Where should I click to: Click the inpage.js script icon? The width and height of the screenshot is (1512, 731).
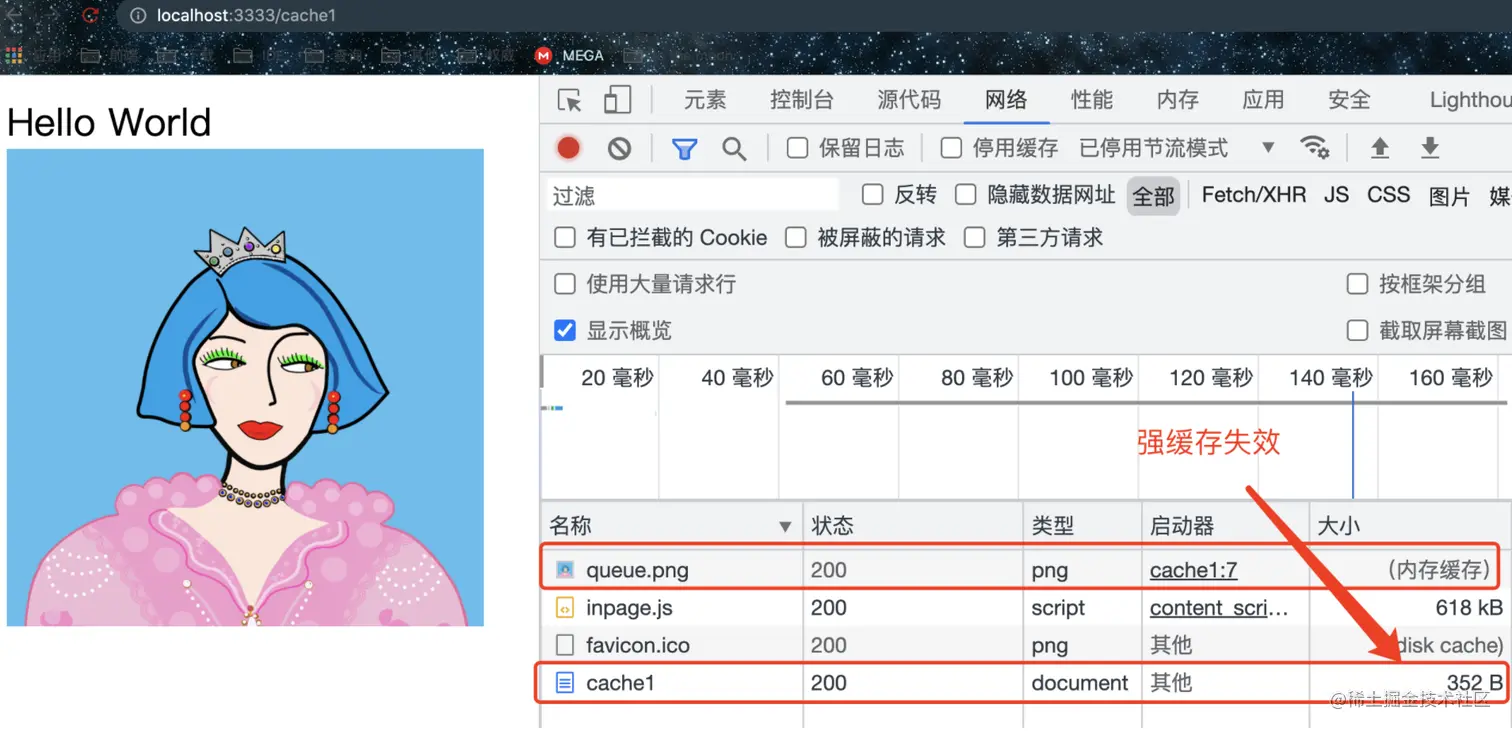tap(565, 608)
